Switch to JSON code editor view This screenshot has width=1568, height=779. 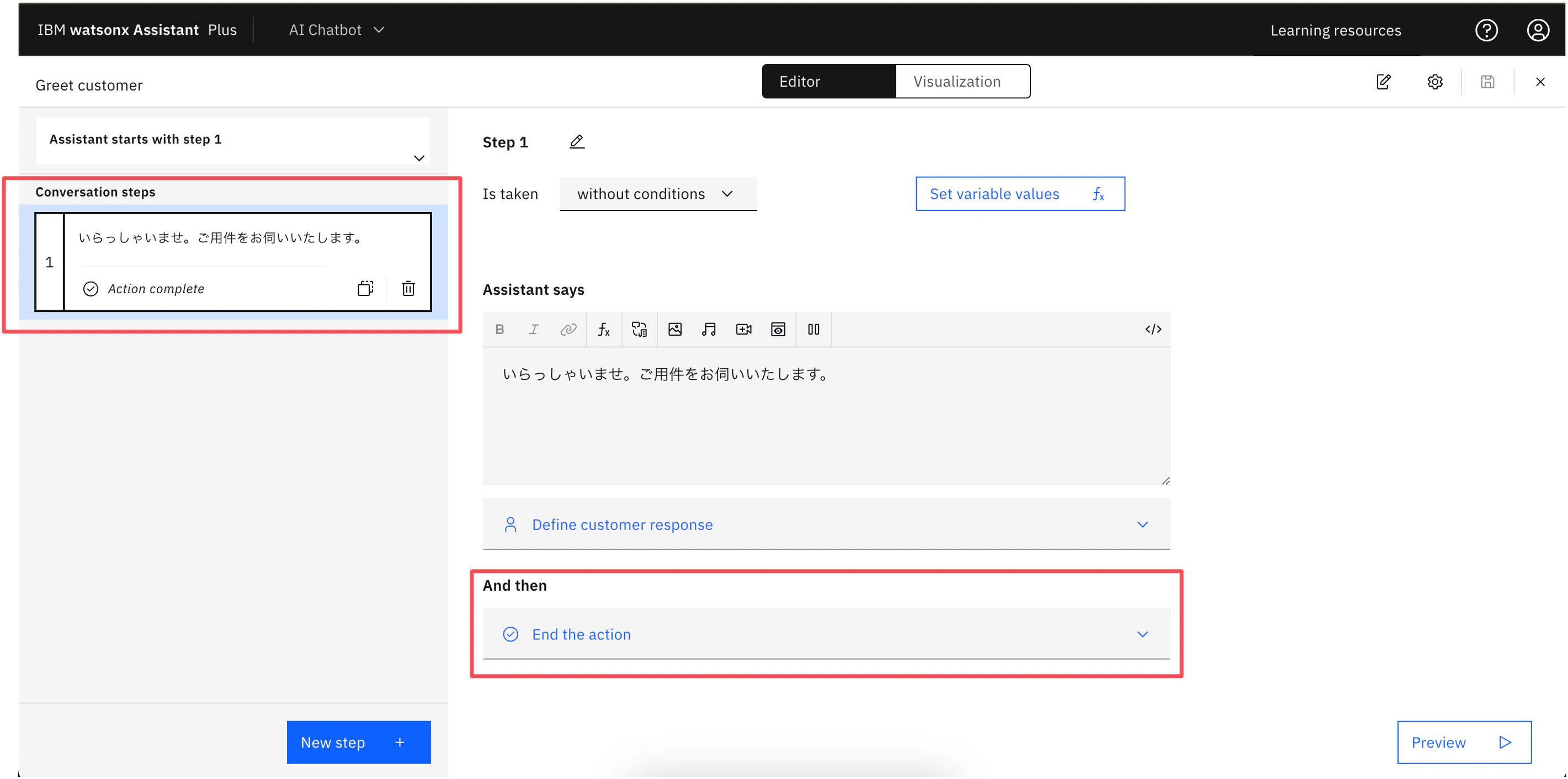[x=1153, y=330]
